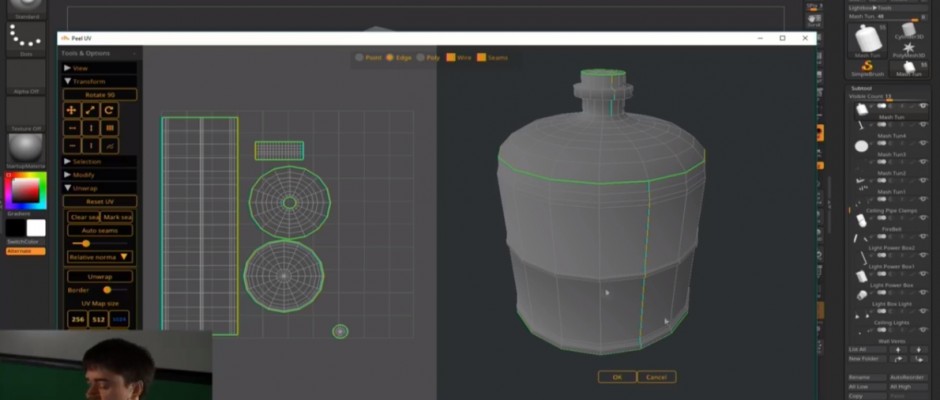Select the Scale transform icon
The height and width of the screenshot is (400, 940).
[x=91, y=110]
